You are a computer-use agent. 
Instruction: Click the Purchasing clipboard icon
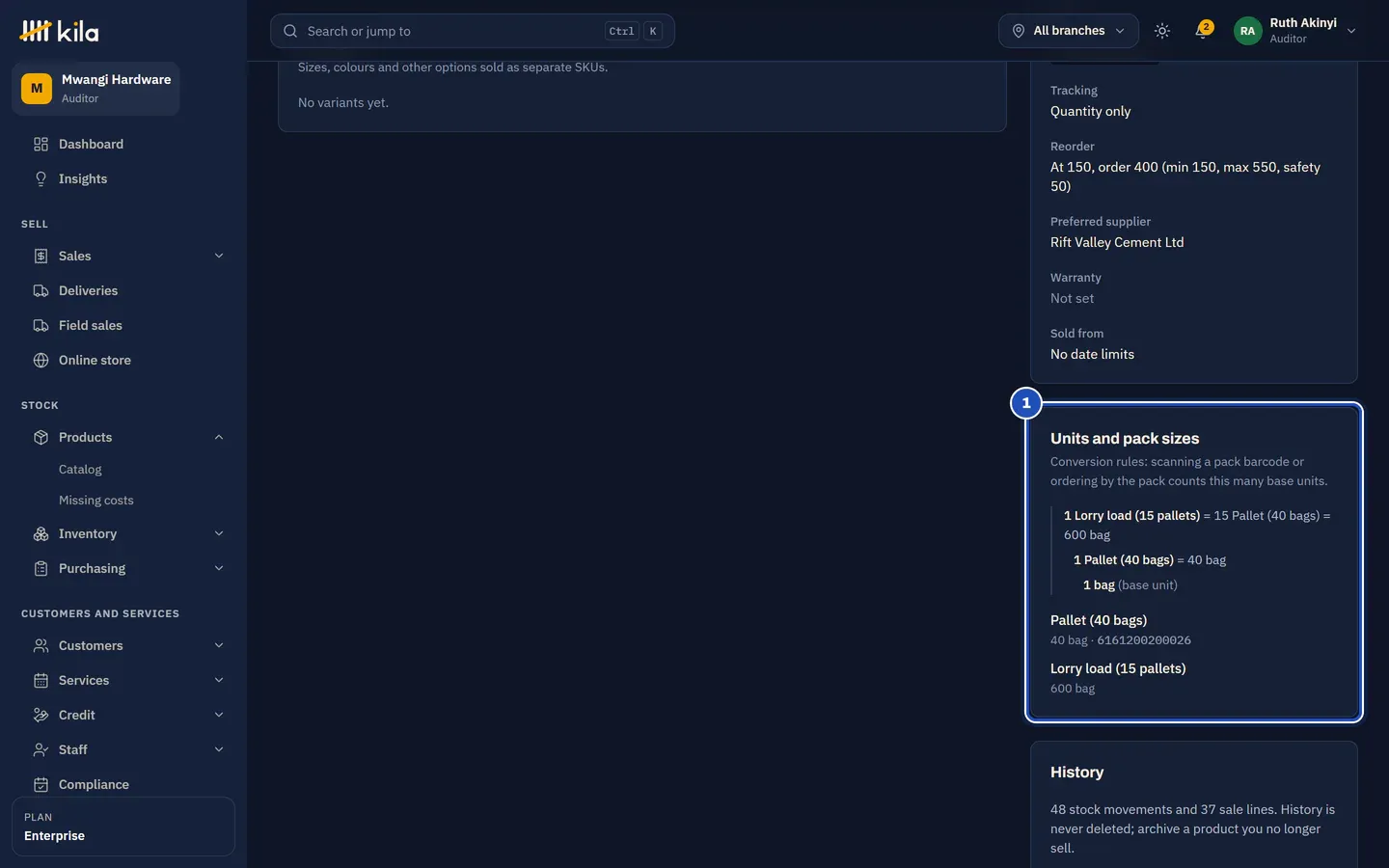coord(41,568)
